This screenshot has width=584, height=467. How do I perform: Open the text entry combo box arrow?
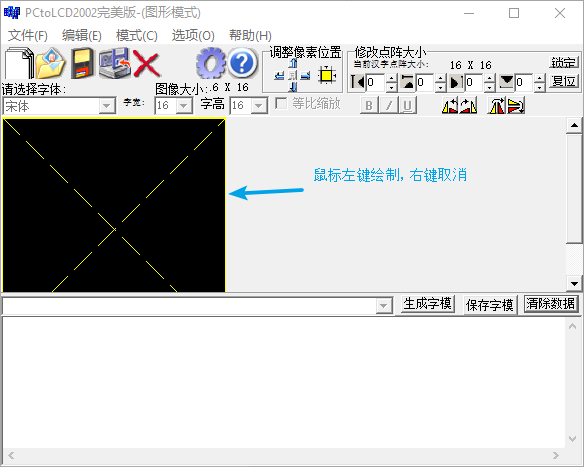(384, 306)
